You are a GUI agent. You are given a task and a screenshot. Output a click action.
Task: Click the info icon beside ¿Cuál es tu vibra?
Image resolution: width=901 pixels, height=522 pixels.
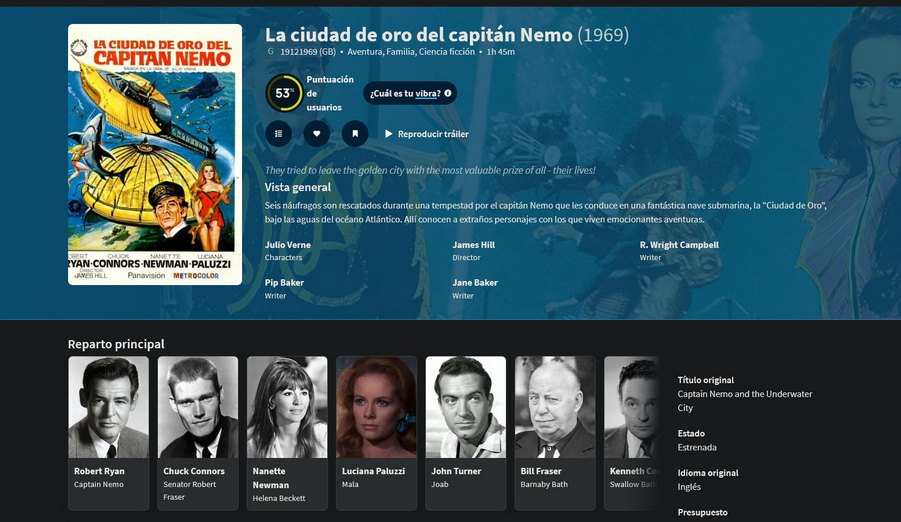pyautogui.click(x=448, y=93)
